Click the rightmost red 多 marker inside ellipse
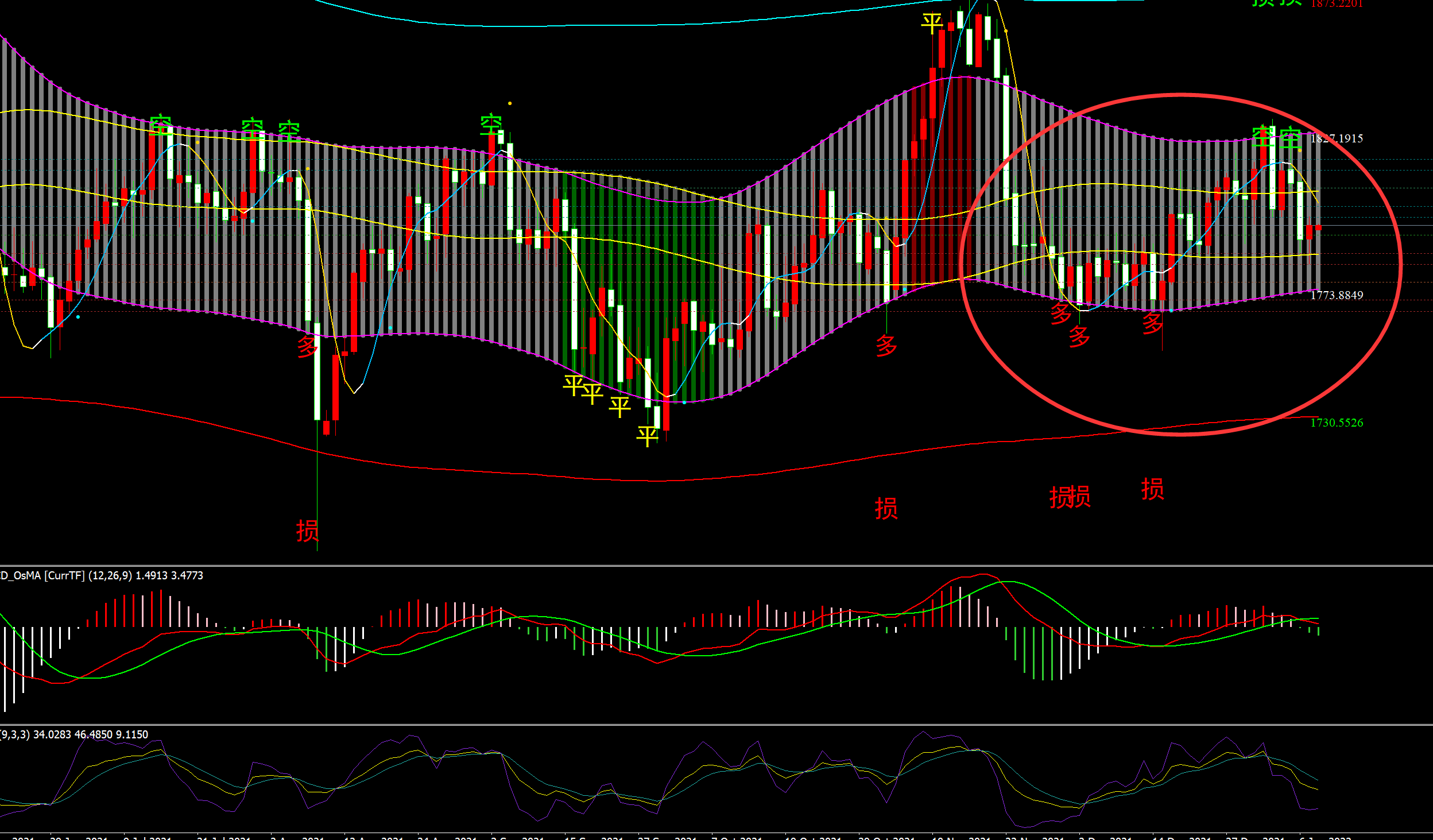 point(1153,323)
